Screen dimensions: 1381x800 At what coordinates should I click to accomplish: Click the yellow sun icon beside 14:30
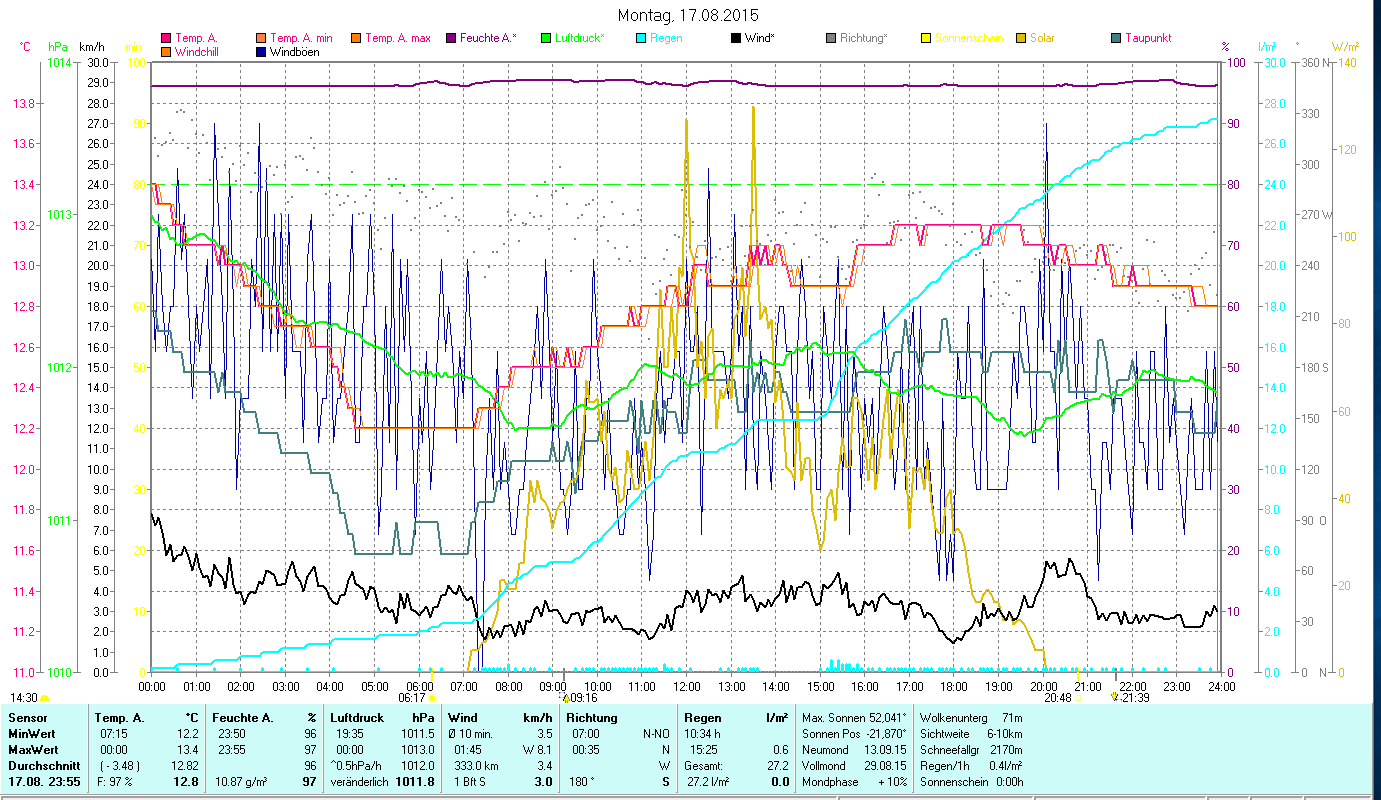[45, 698]
